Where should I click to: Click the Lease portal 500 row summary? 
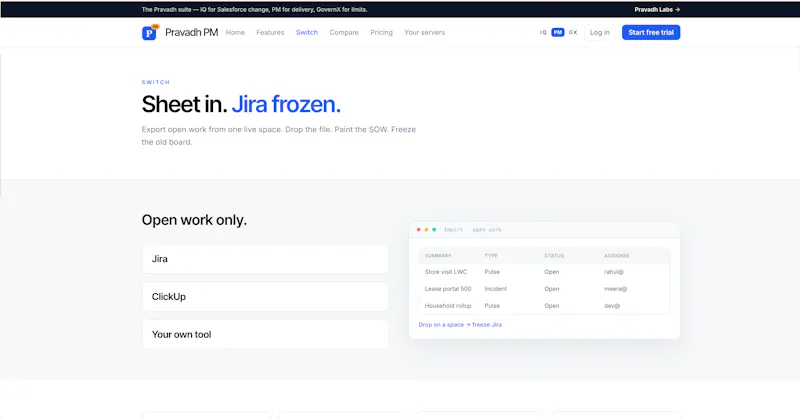click(448, 289)
